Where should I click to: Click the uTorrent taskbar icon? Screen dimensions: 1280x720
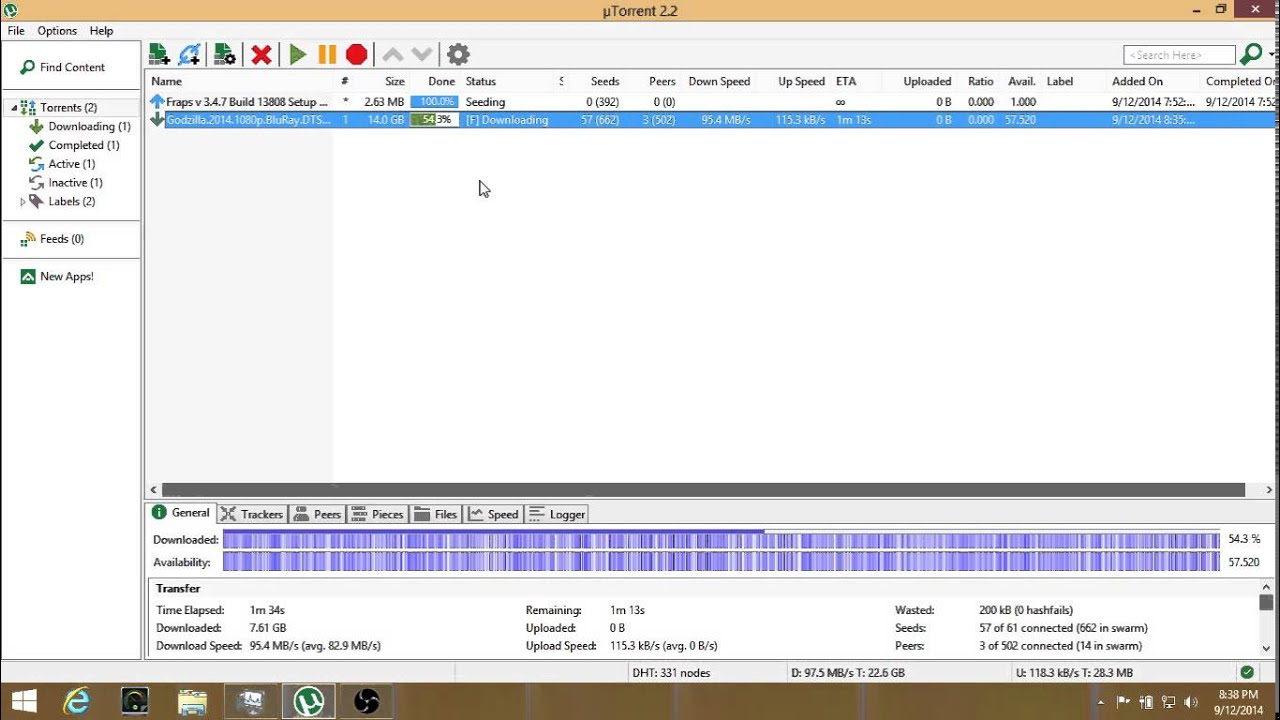point(308,702)
